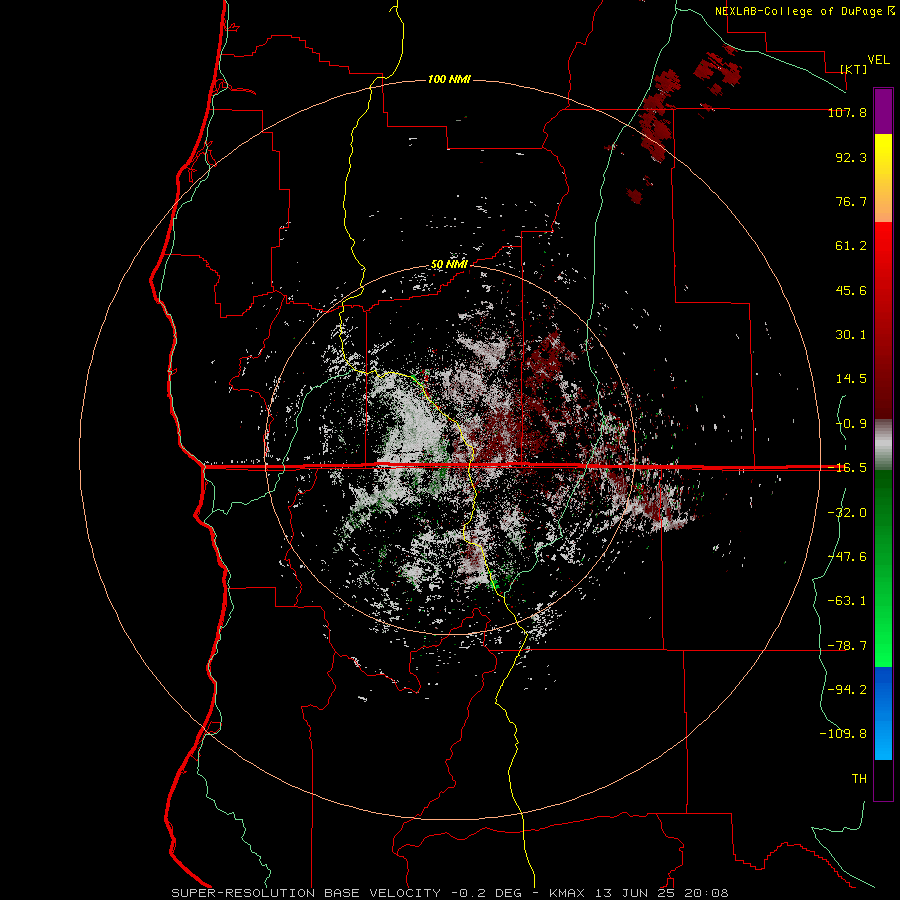The height and width of the screenshot is (900, 900).
Task: Click the -63.1 velocity scale value
Action: point(847,601)
